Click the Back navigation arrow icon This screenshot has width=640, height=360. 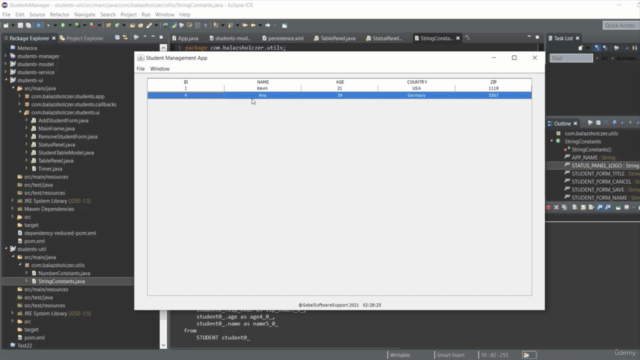[x=253, y=25]
